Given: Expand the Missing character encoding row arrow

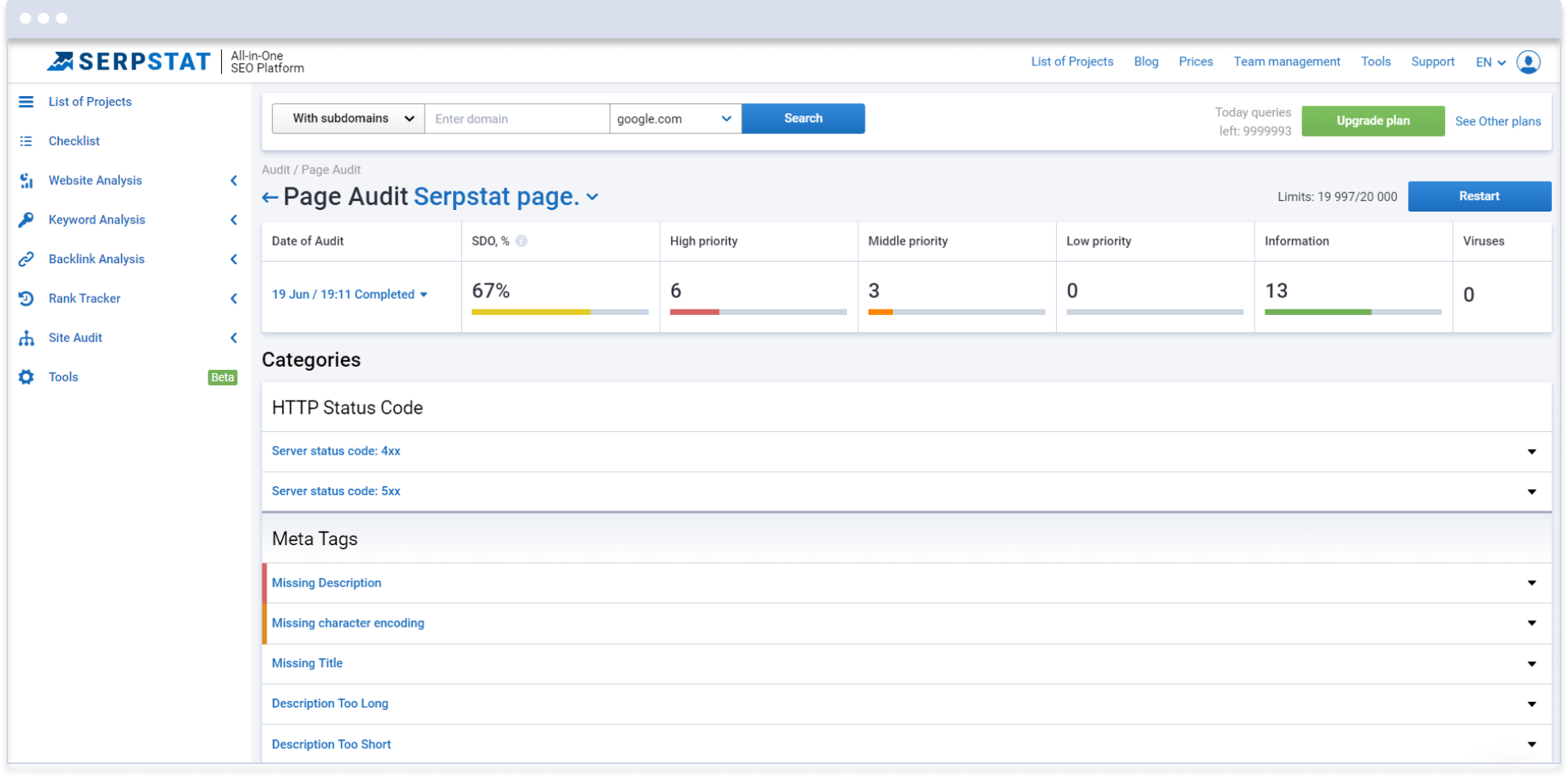Looking at the screenshot, I should 1532,624.
